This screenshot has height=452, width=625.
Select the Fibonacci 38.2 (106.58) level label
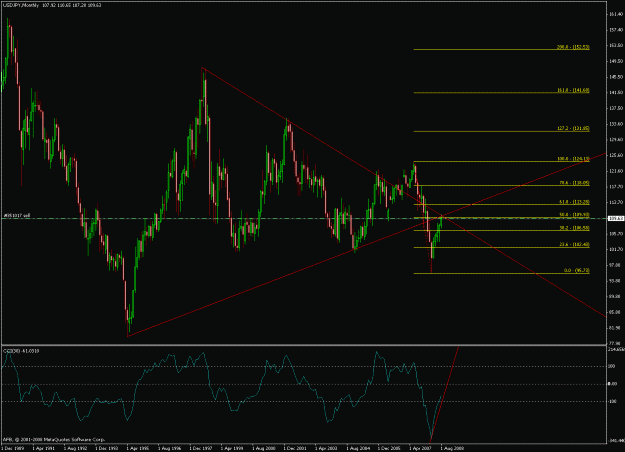click(574, 228)
